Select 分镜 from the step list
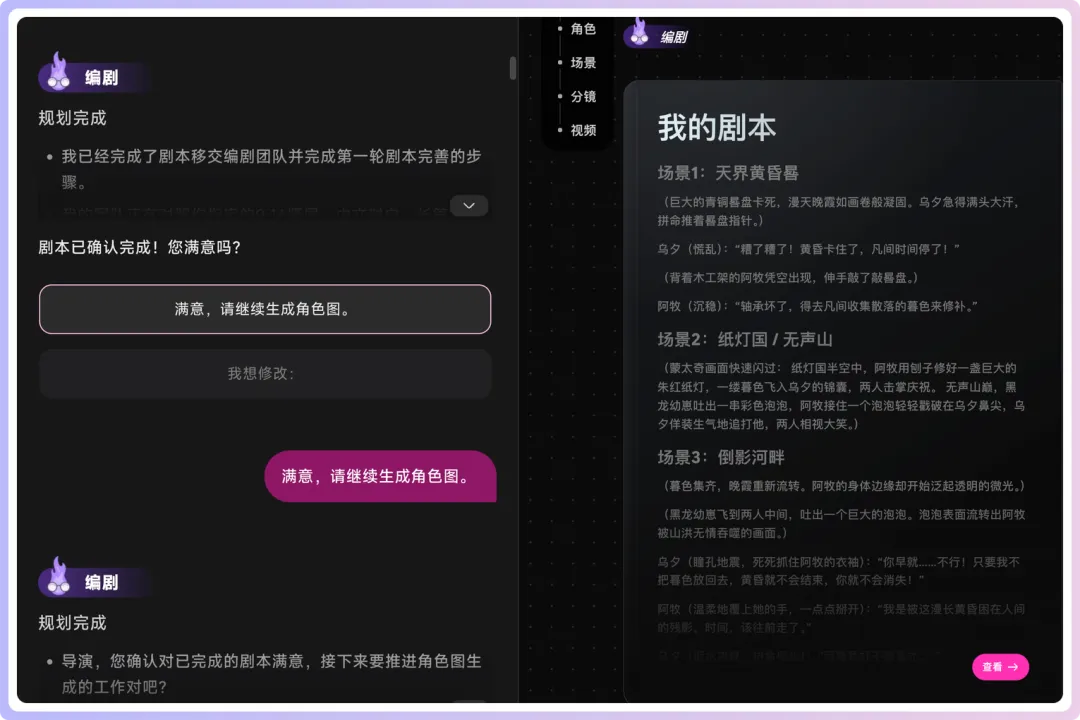 [583, 96]
